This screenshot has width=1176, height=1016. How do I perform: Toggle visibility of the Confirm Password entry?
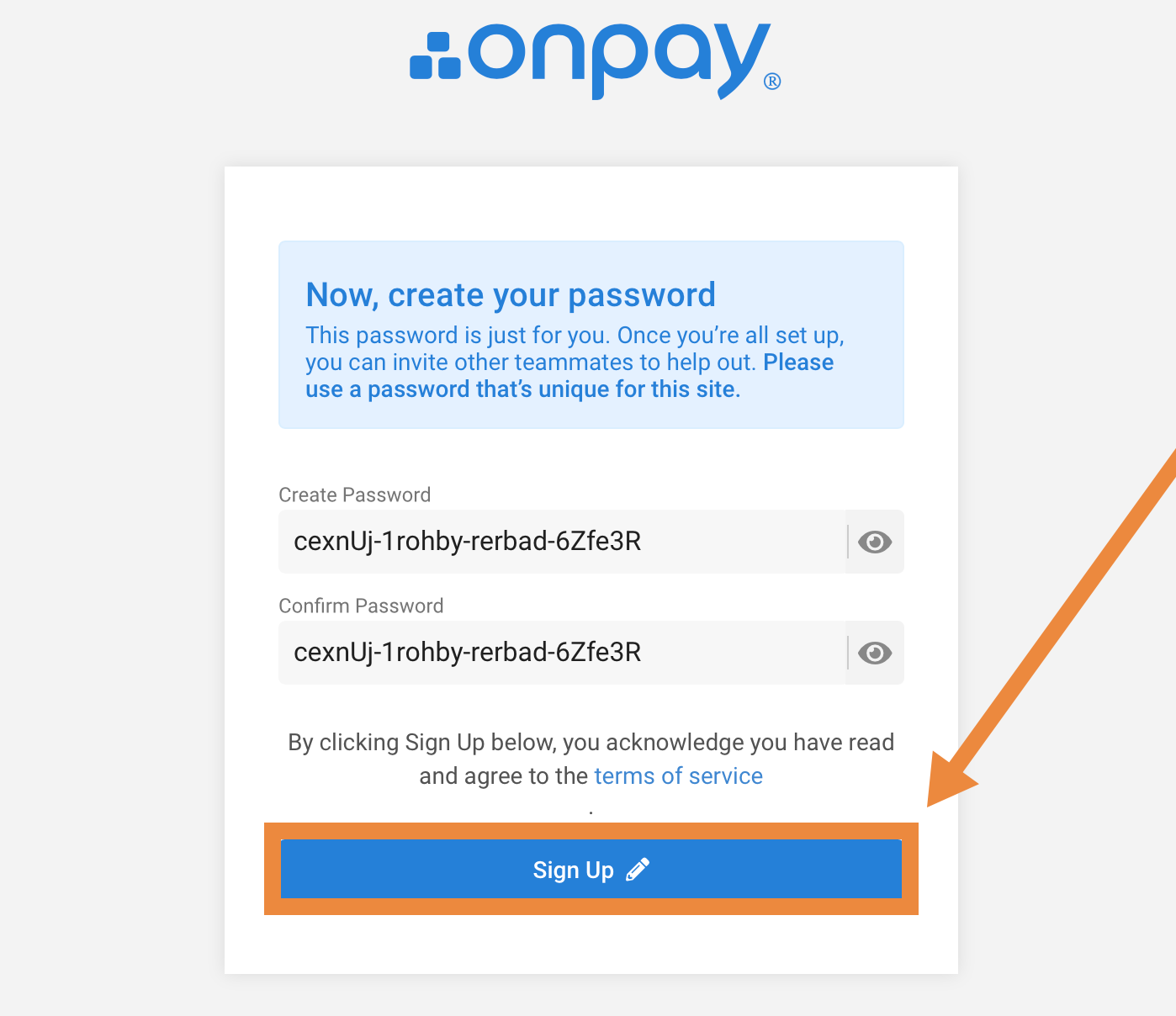click(x=875, y=653)
